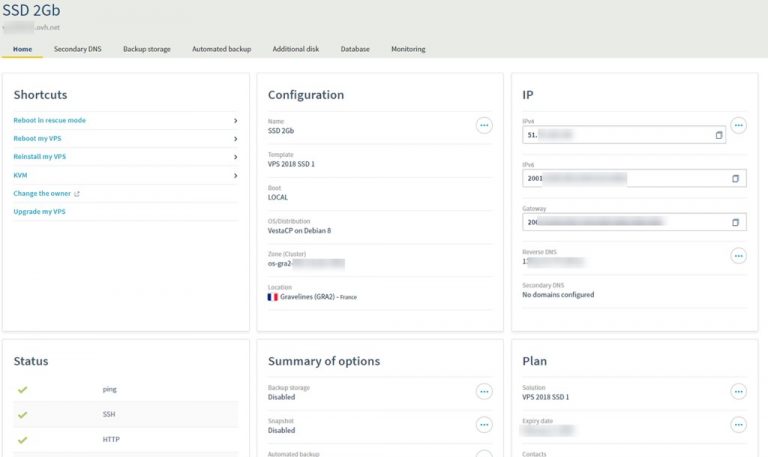
Task: Click the LOCAL boot value
Action: point(278,197)
